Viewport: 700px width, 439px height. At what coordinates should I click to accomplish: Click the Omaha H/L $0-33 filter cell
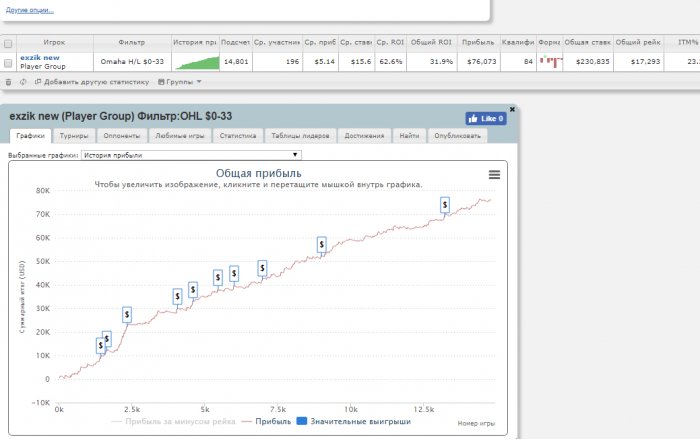click(x=132, y=62)
